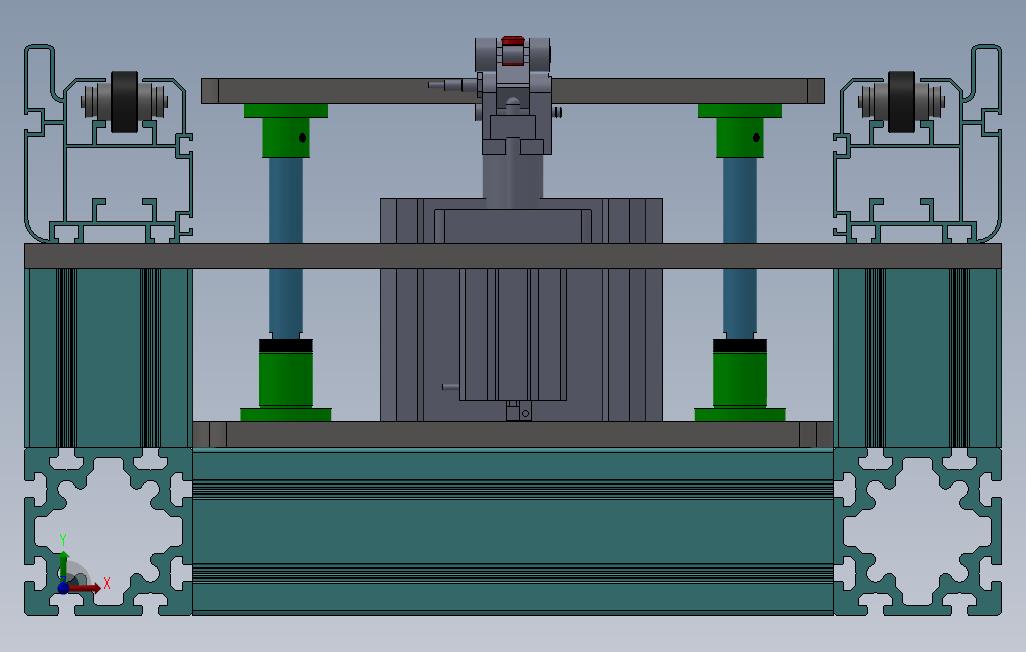Select the right teal vertical column
The width and height of the screenshot is (1026, 652).
tap(917, 358)
